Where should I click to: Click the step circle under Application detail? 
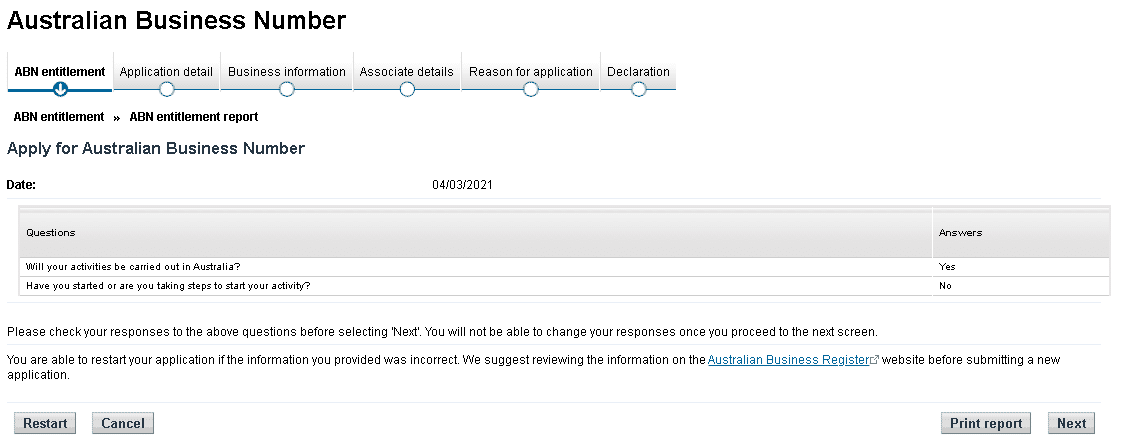pyautogui.click(x=167, y=89)
